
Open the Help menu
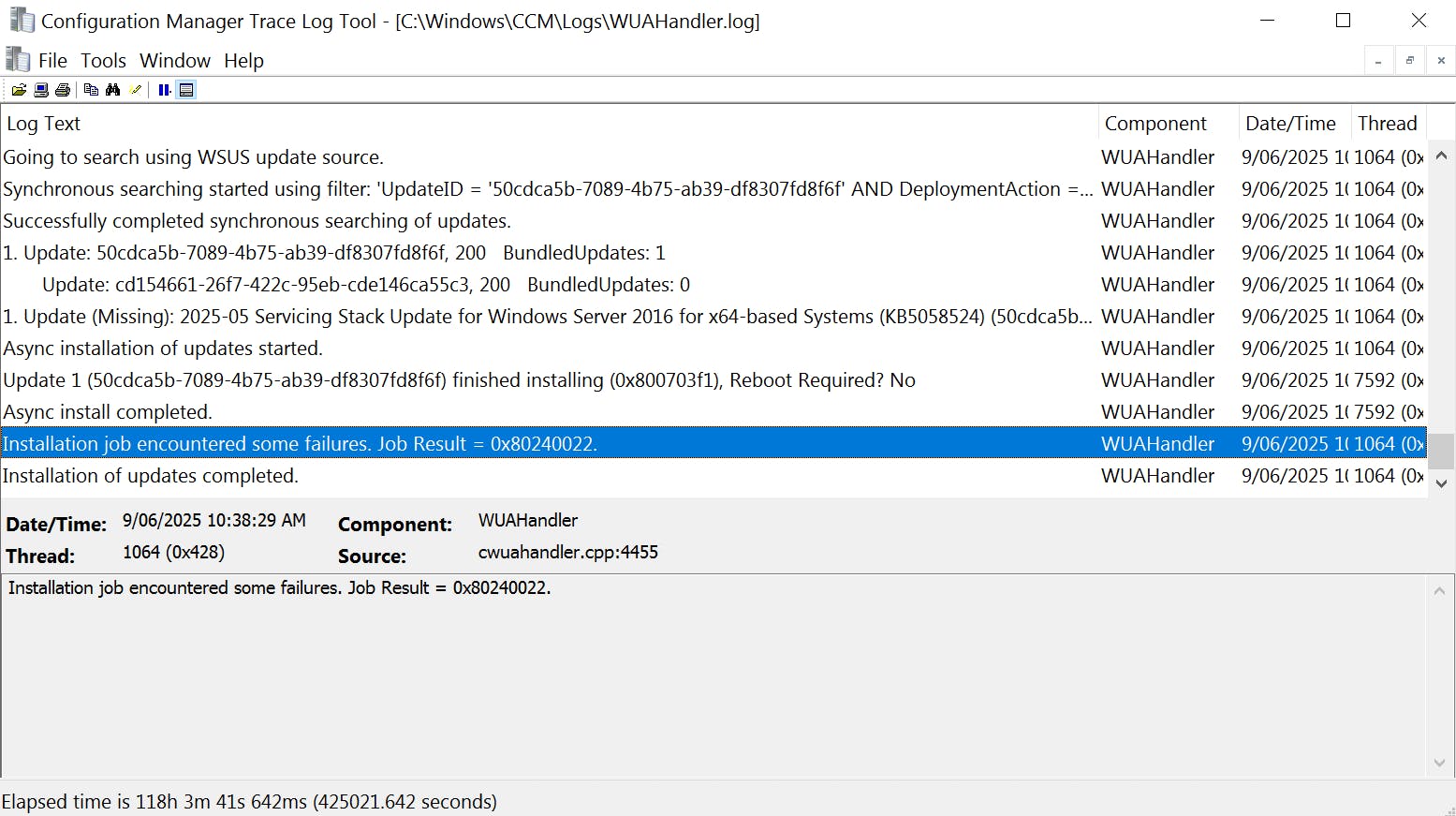pyautogui.click(x=243, y=61)
